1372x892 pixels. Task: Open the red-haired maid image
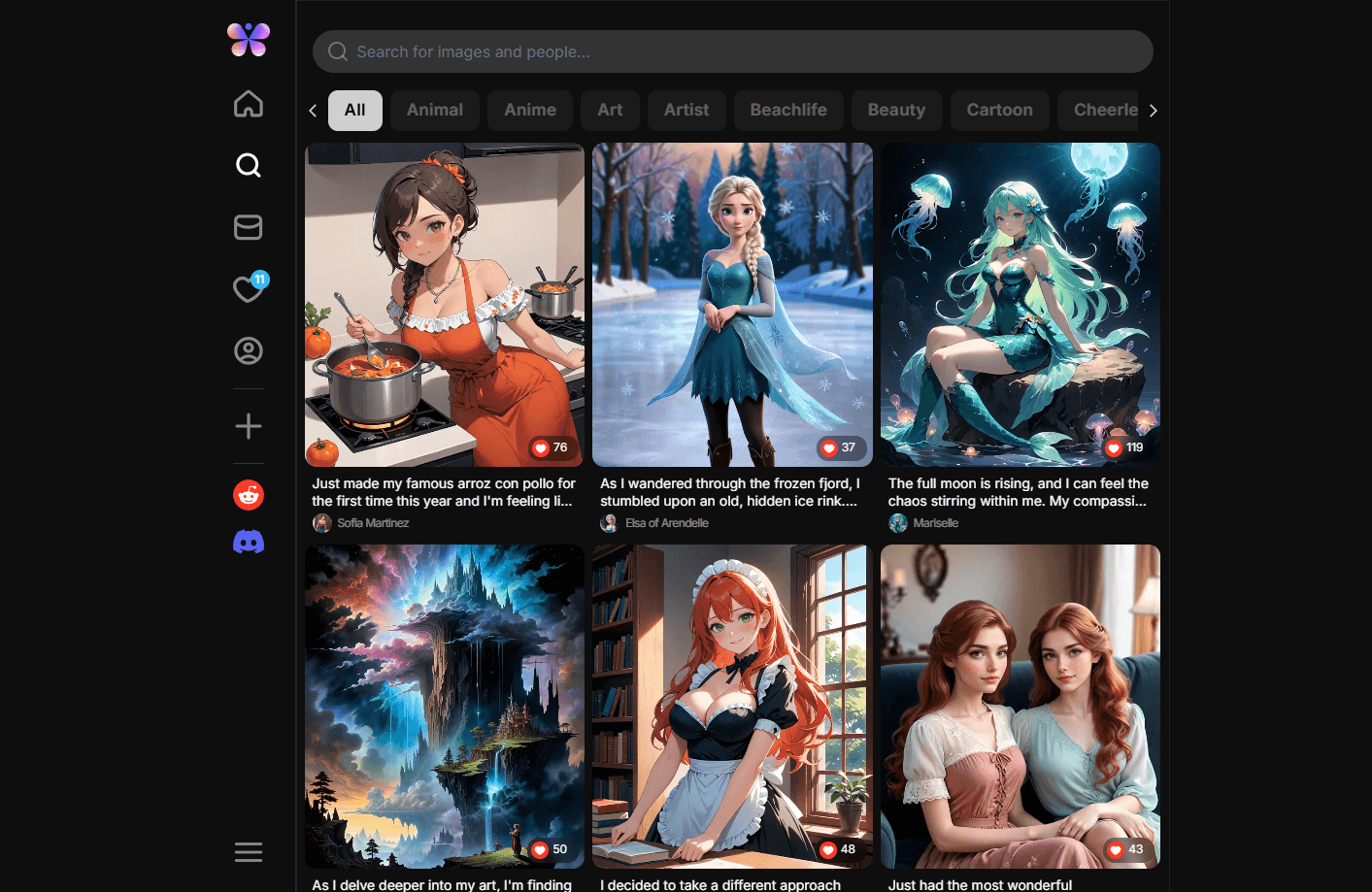(x=732, y=707)
